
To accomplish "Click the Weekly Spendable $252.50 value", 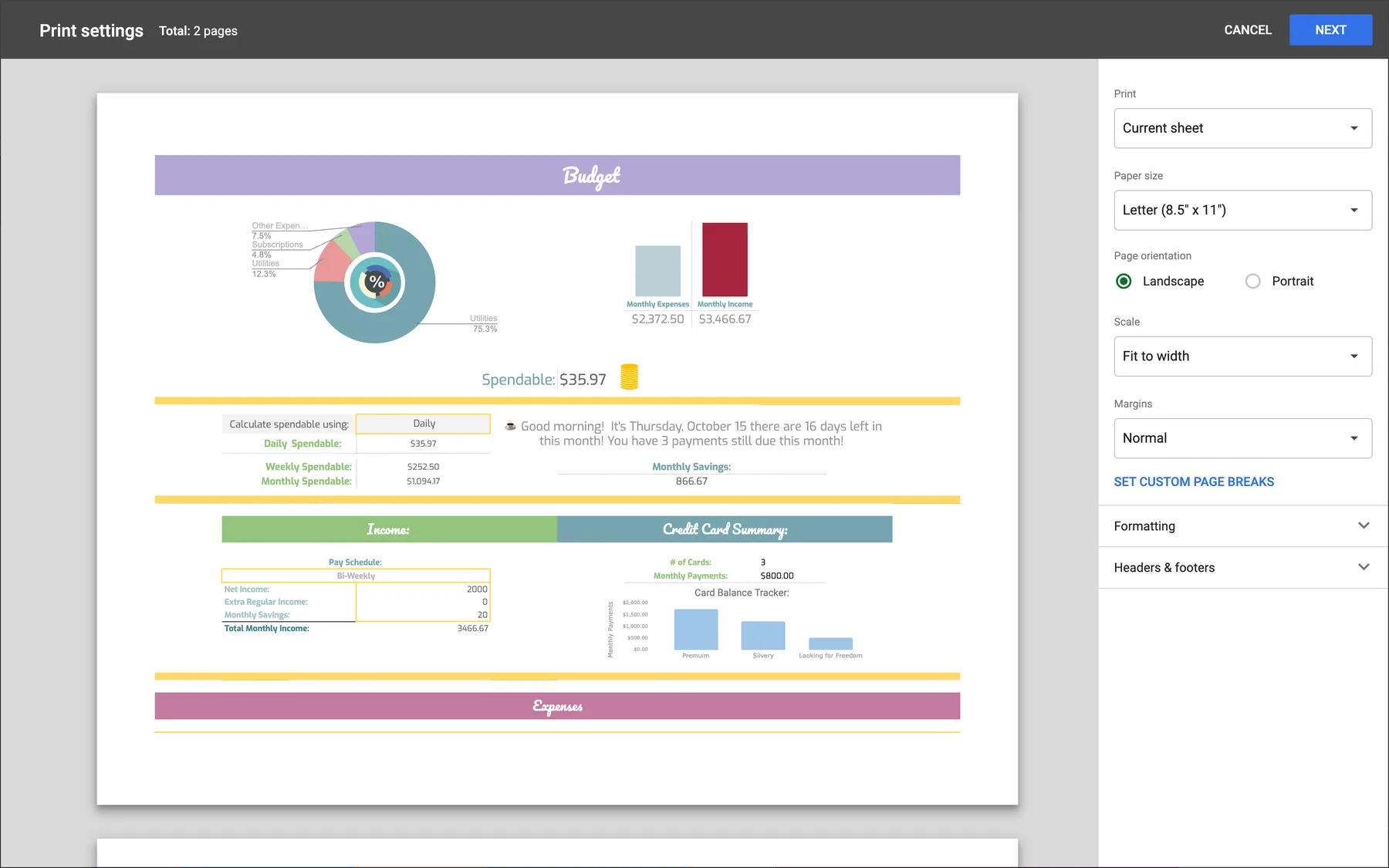I will coord(423,467).
